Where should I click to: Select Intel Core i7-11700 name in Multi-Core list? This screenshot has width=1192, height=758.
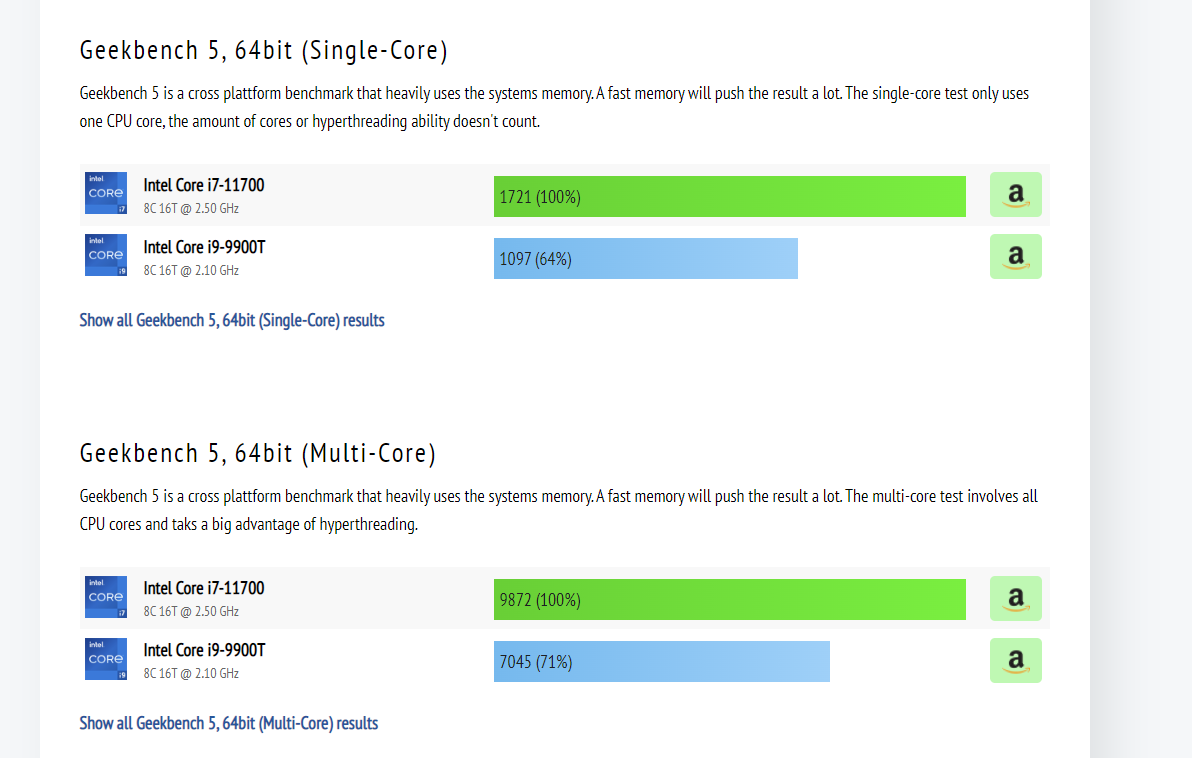[x=204, y=588]
